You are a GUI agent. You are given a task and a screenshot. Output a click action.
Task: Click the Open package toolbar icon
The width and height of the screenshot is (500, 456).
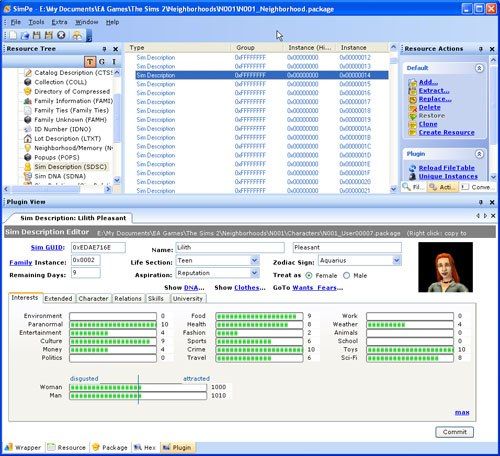(x=25, y=35)
